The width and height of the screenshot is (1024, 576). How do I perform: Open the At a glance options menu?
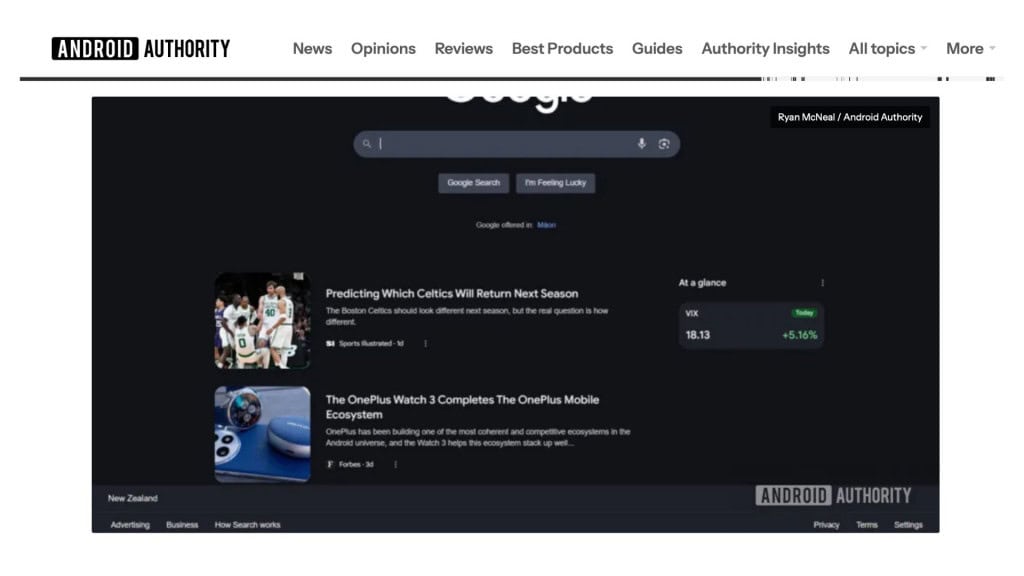tap(822, 283)
